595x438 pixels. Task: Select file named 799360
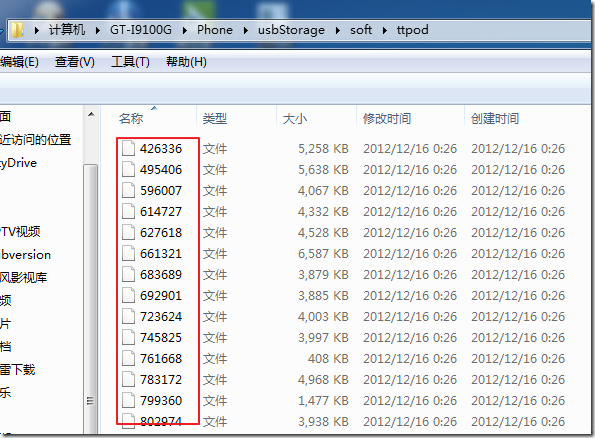coord(161,400)
